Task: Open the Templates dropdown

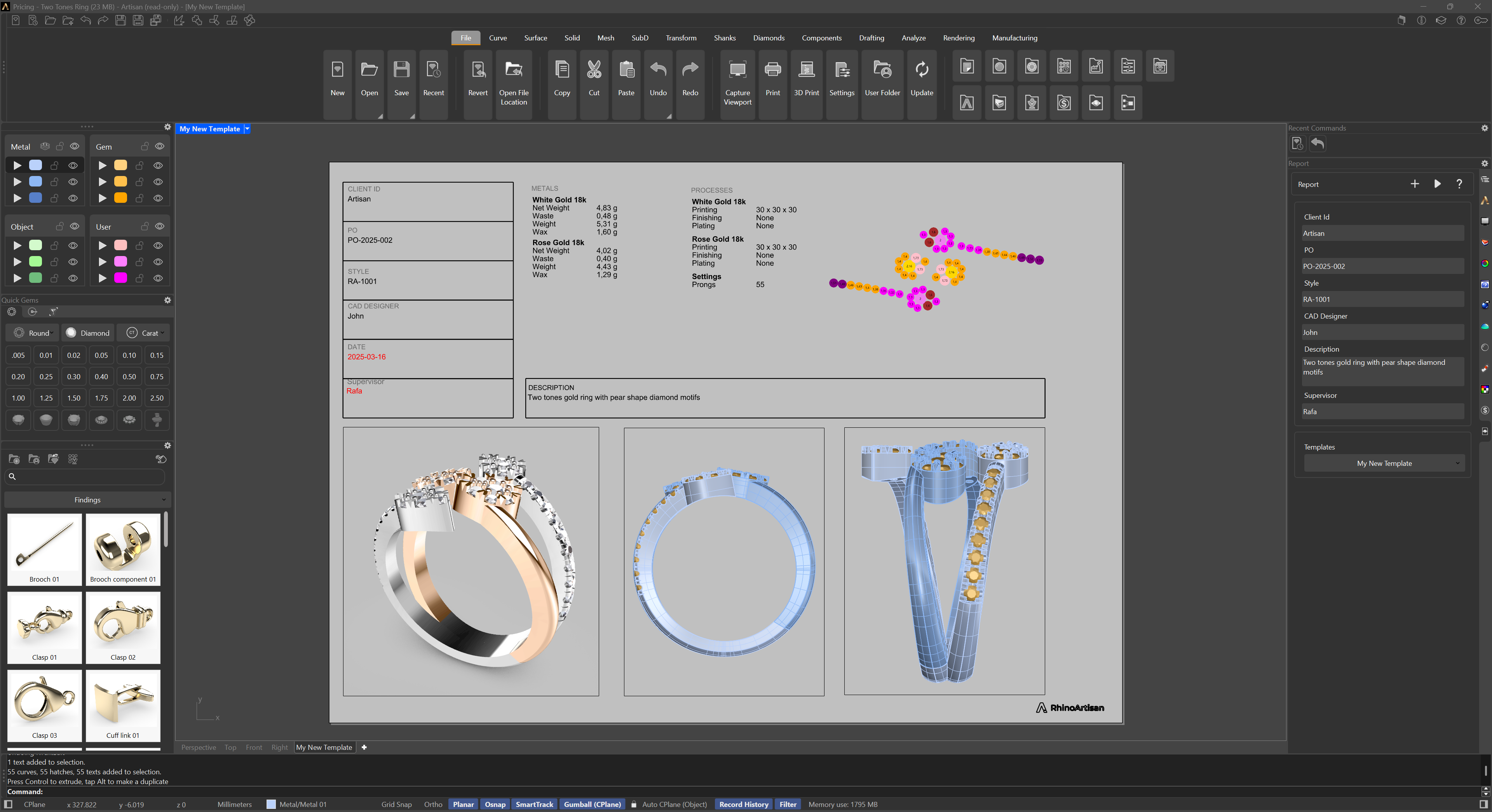Action: (x=1384, y=464)
